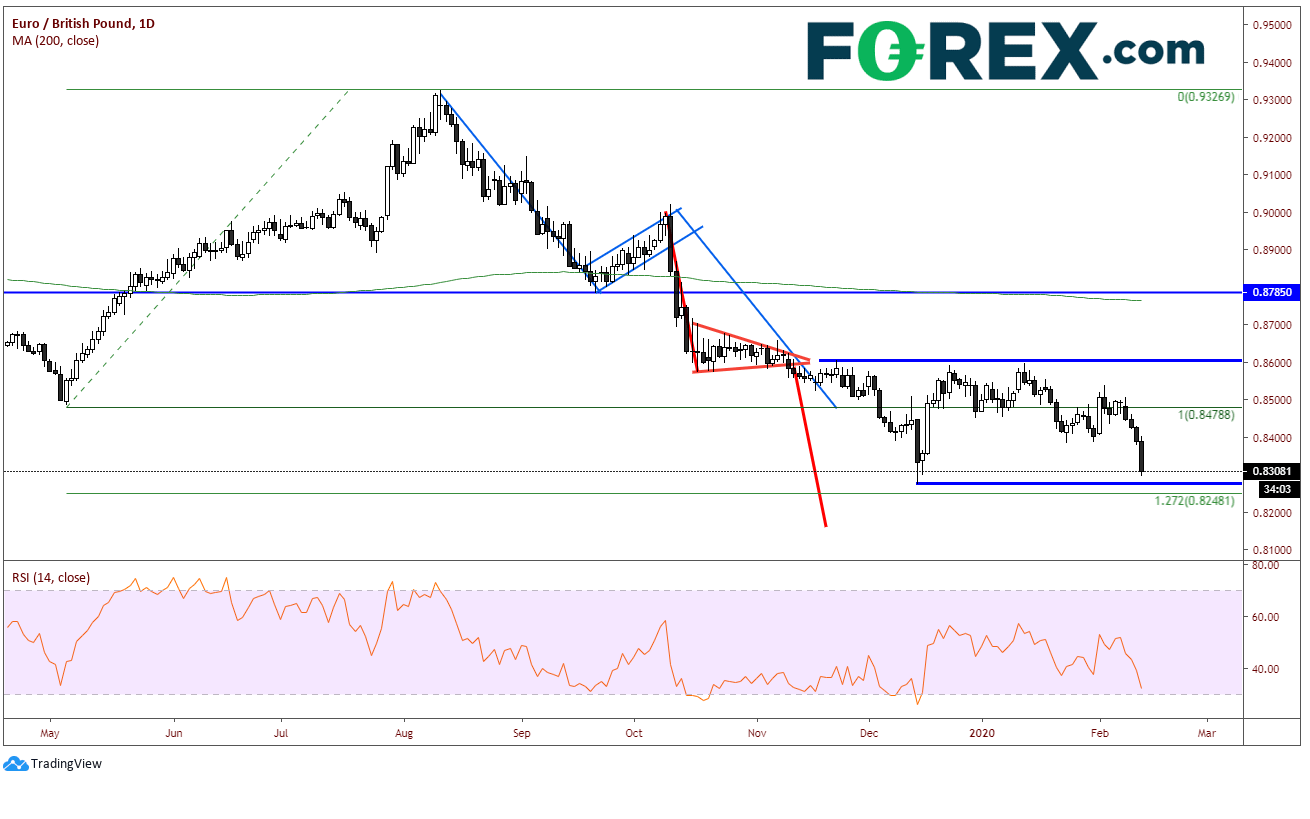Click the Feb label on the time axis
This screenshot has width=1310, height=819.
pos(1099,732)
